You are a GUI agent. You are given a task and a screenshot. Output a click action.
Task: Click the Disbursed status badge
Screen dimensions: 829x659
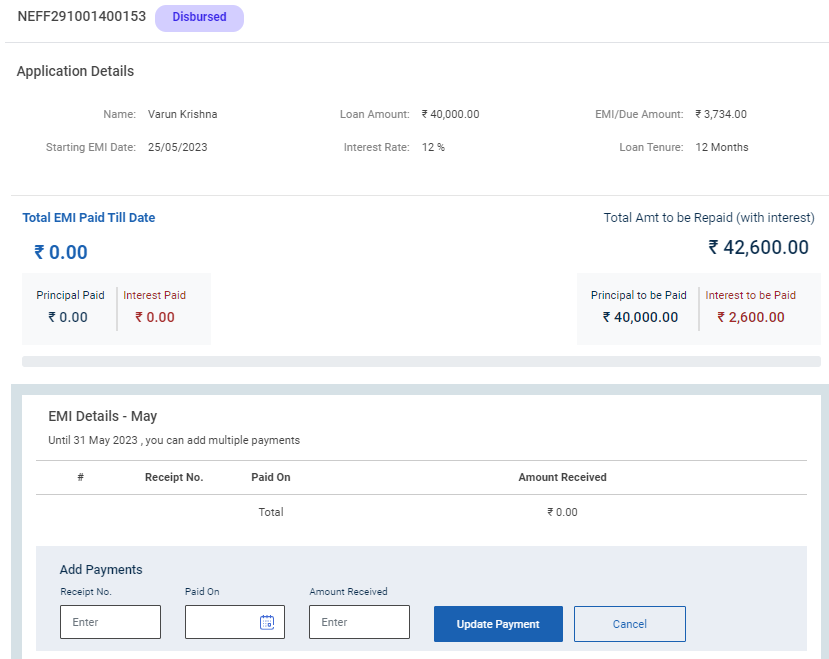pos(199,17)
